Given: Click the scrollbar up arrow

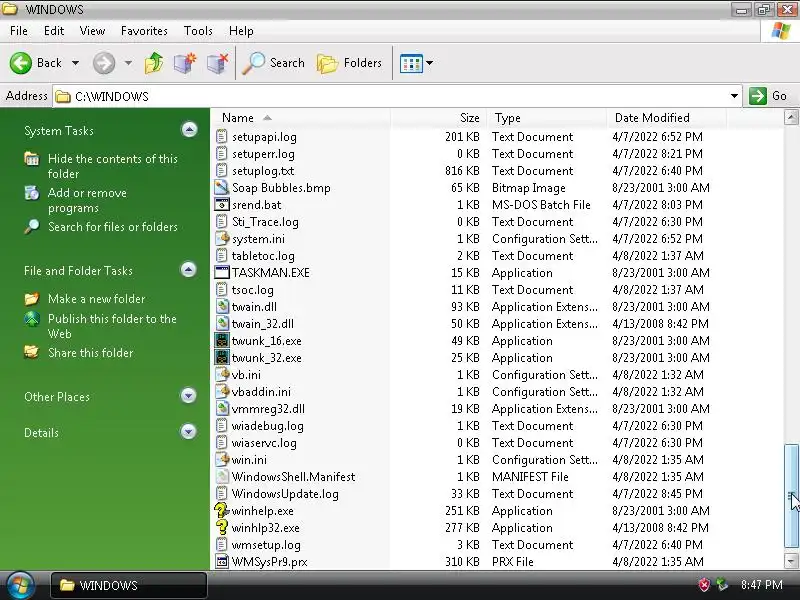Looking at the screenshot, I should click(791, 118).
